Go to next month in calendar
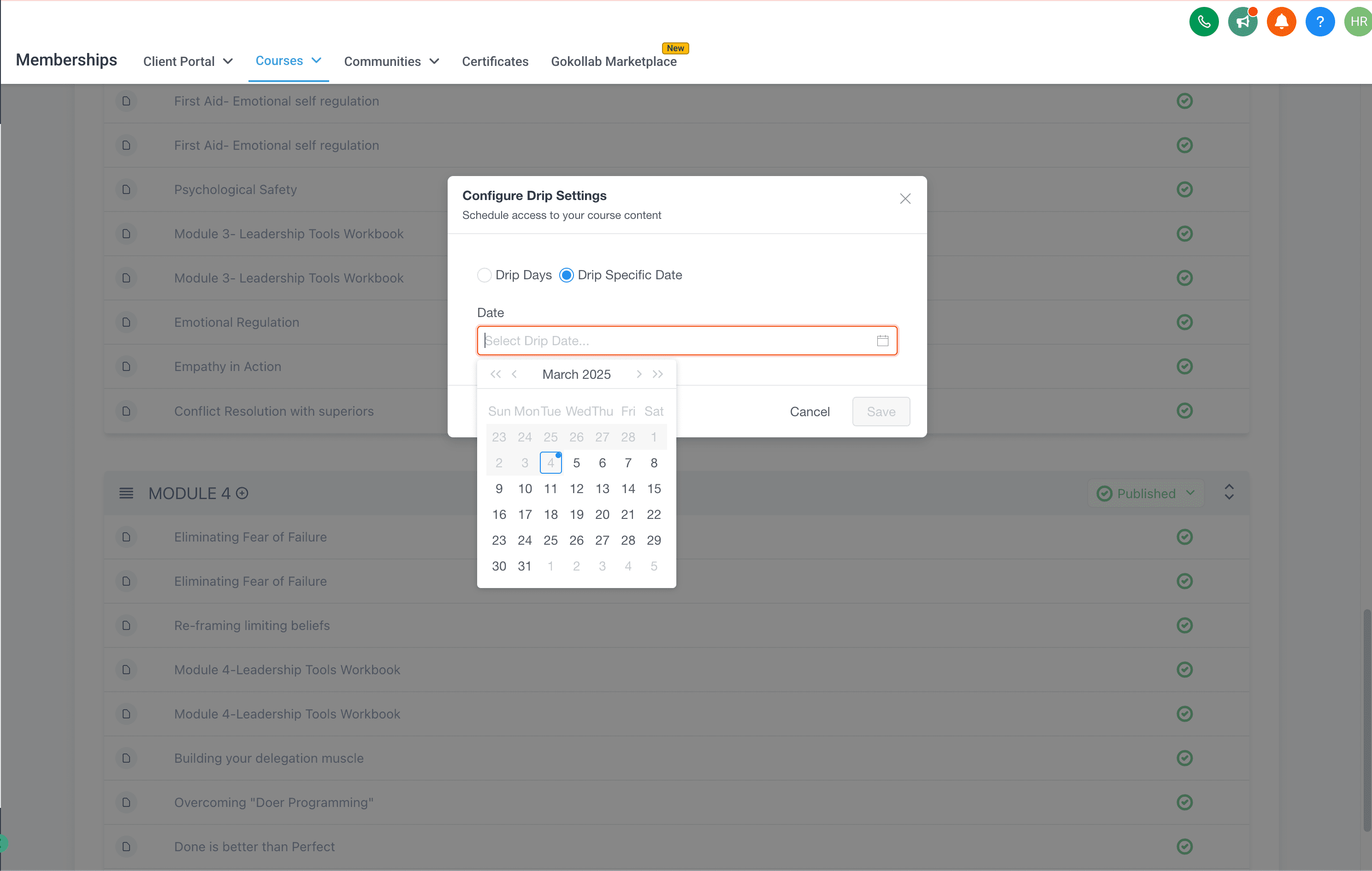Viewport: 1372px width, 871px height. (639, 374)
